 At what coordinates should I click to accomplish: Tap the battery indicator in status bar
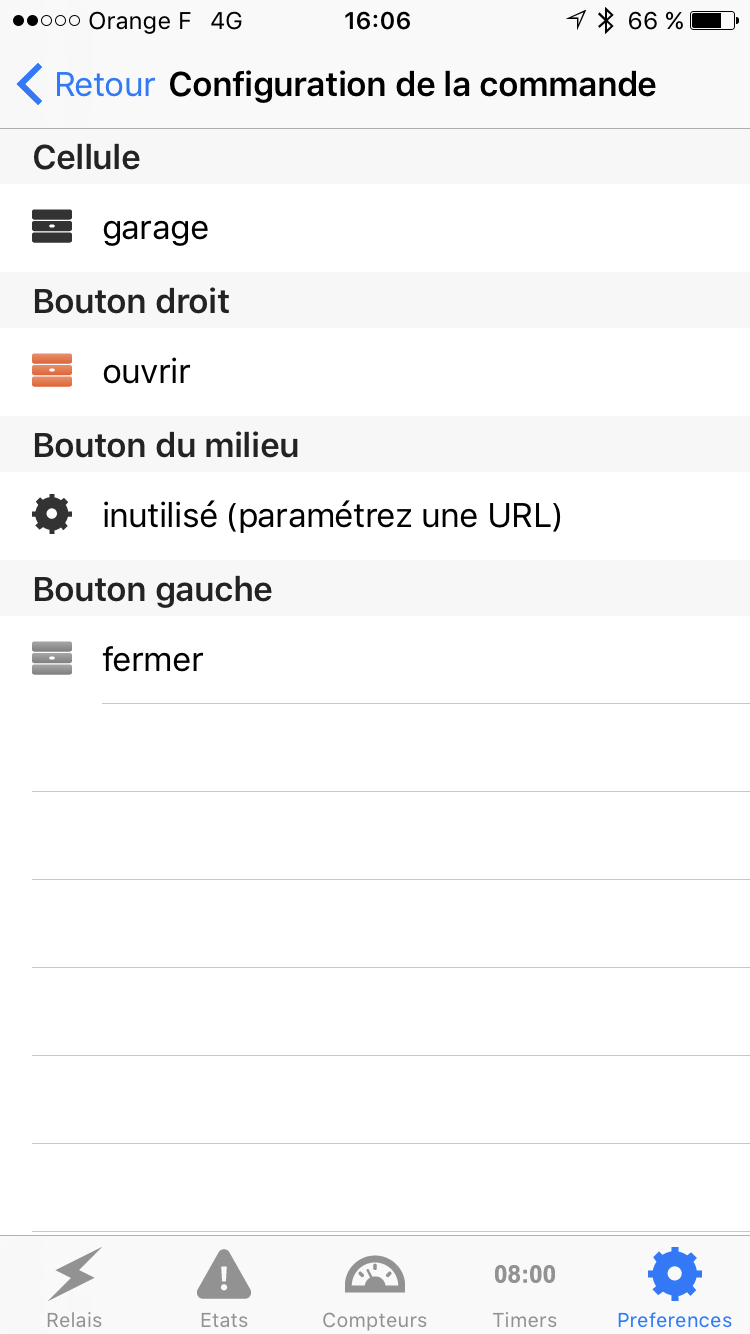click(x=713, y=21)
